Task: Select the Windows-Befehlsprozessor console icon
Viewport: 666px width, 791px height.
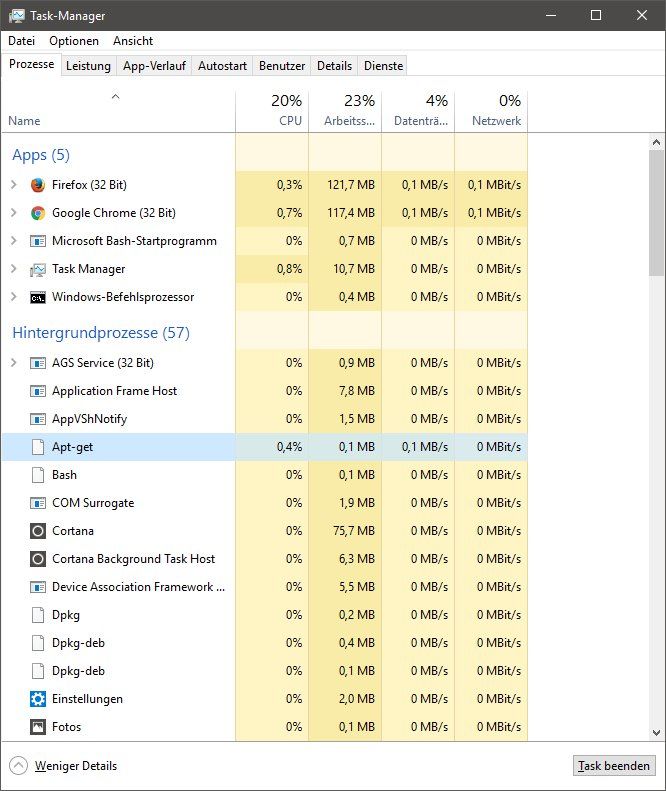Action: (x=38, y=298)
